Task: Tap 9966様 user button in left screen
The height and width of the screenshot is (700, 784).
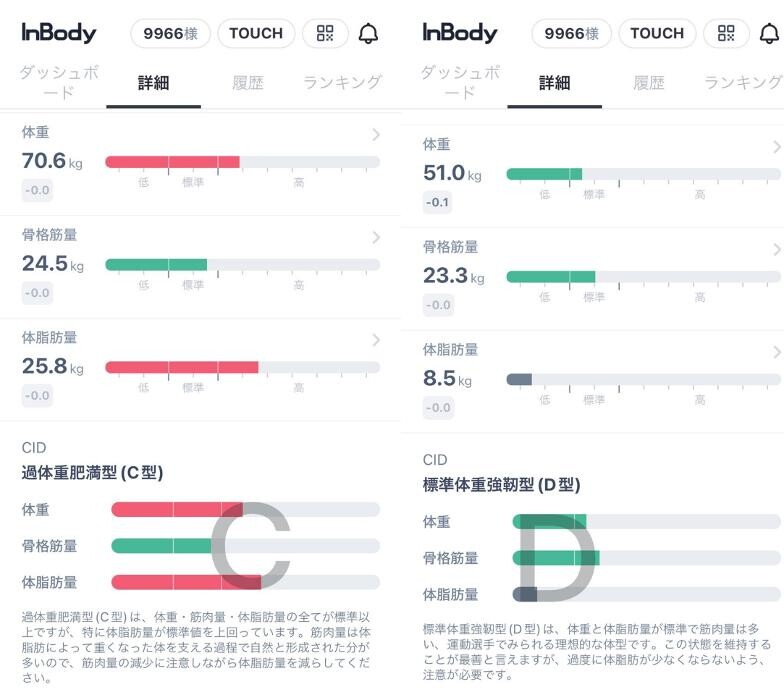Action: point(170,33)
